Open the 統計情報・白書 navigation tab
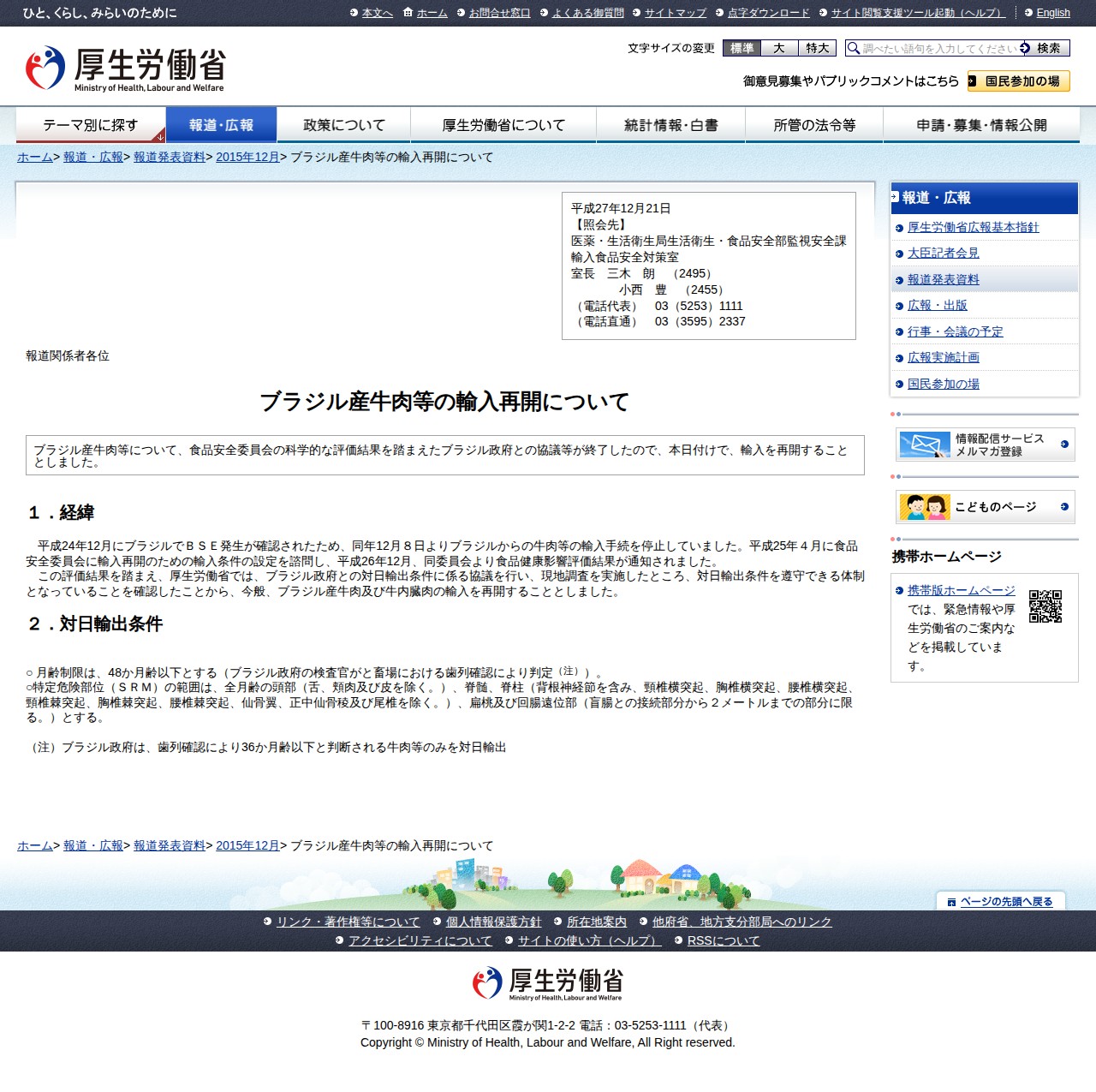Image resolution: width=1096 pixels, height=1092 pixels. [x=670, y=124]
